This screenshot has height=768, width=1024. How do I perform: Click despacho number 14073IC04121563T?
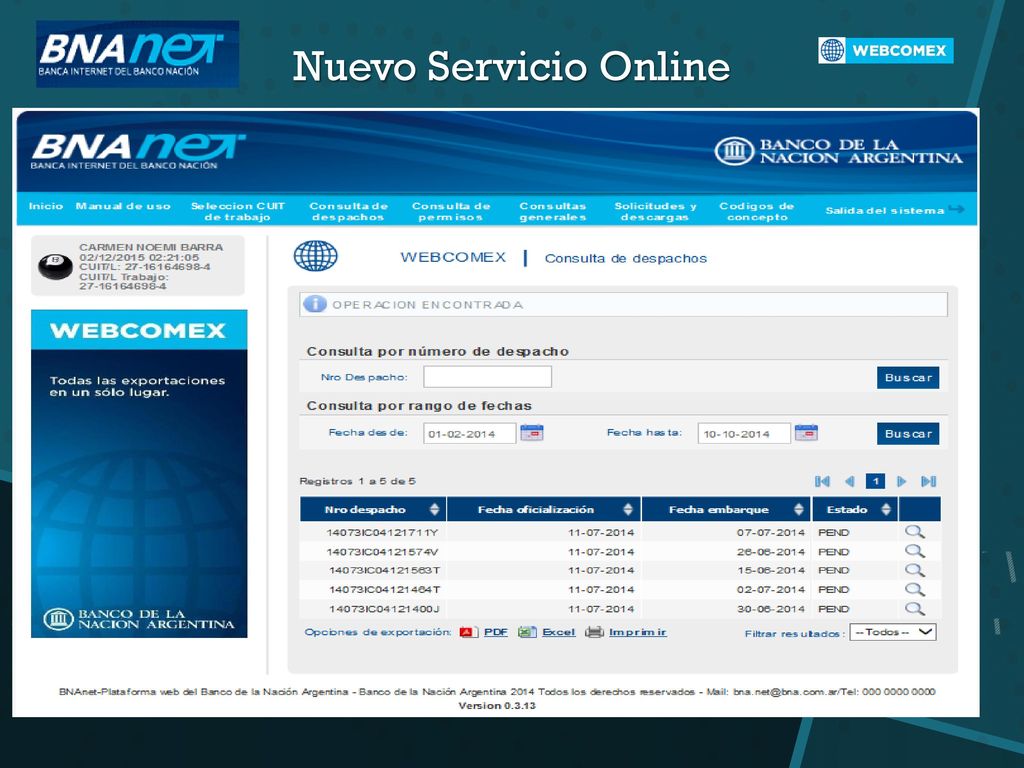pyautogui.click(x=384, y=571)
